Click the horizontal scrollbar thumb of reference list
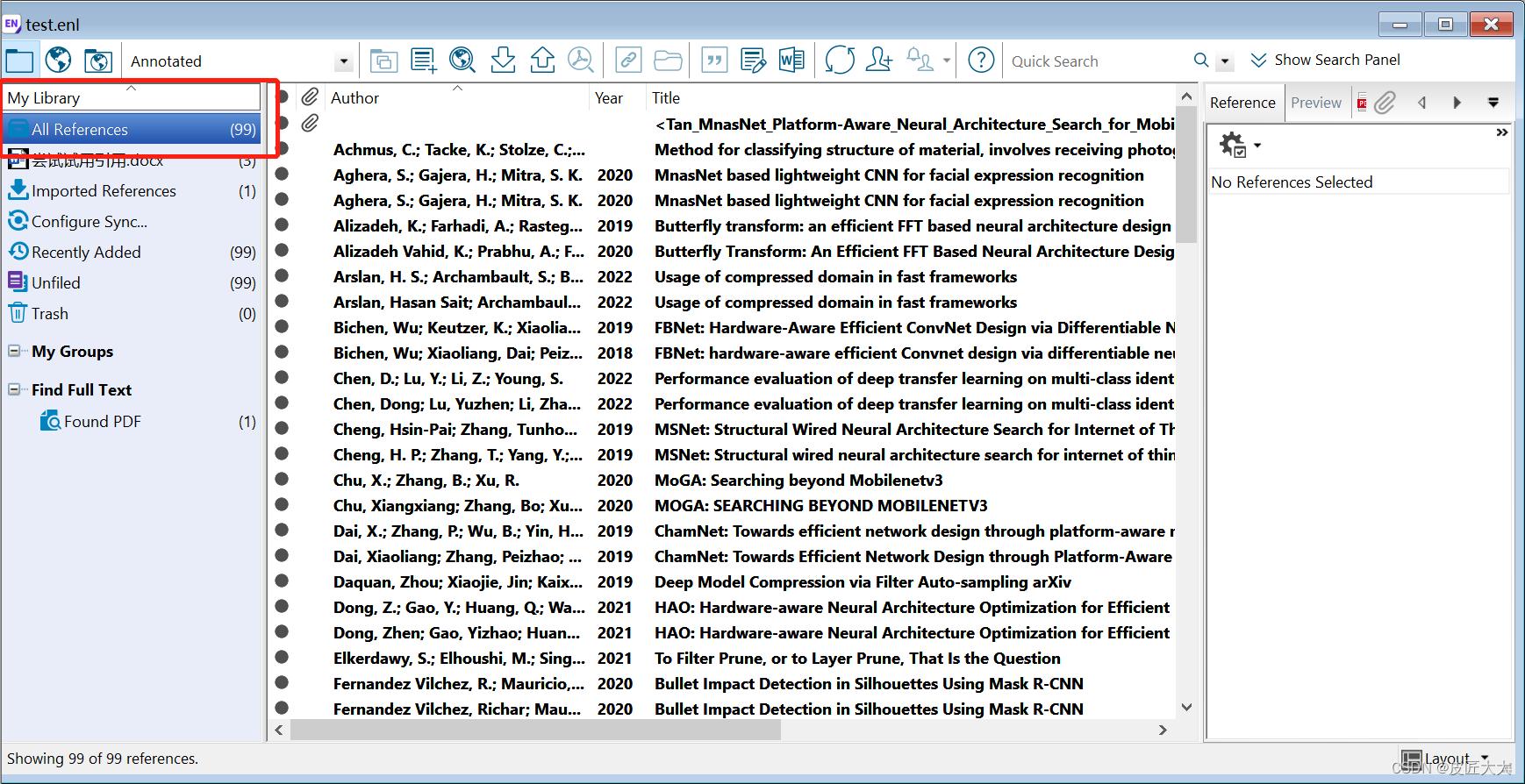This screenshot has width=1525, height=784. pos(535,730)
